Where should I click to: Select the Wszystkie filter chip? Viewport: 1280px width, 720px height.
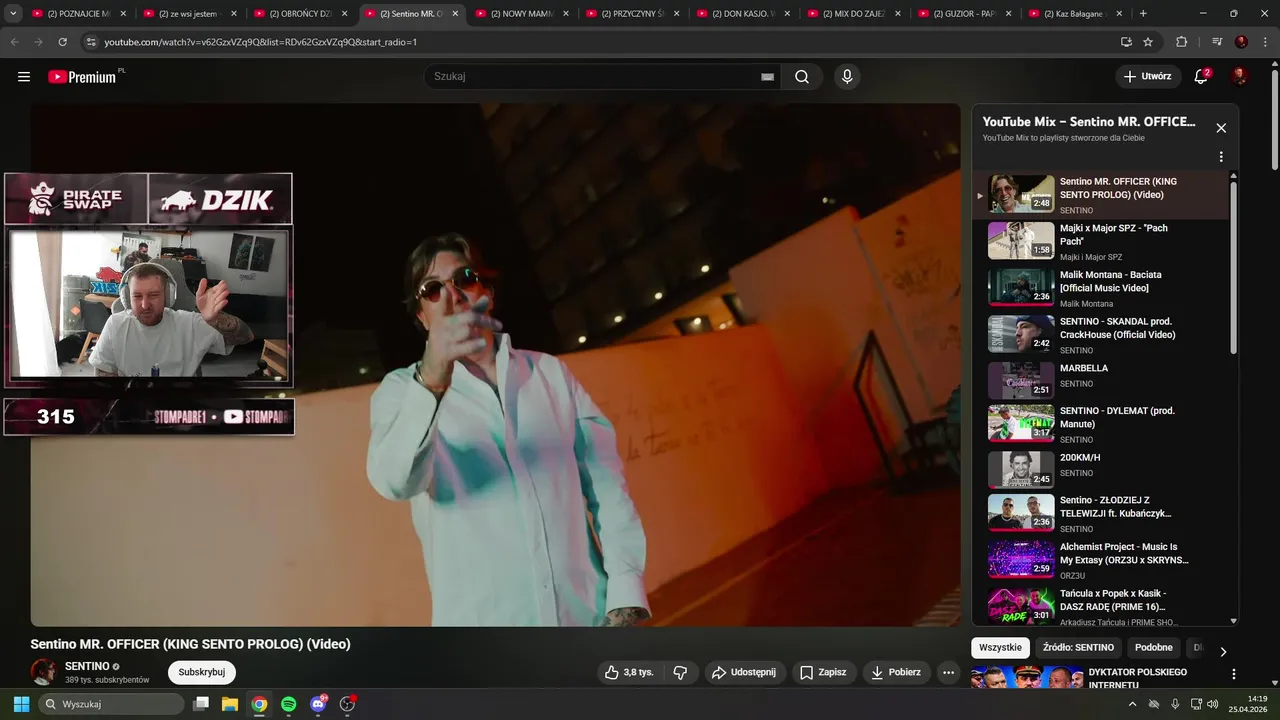(x=1000, y=647)
